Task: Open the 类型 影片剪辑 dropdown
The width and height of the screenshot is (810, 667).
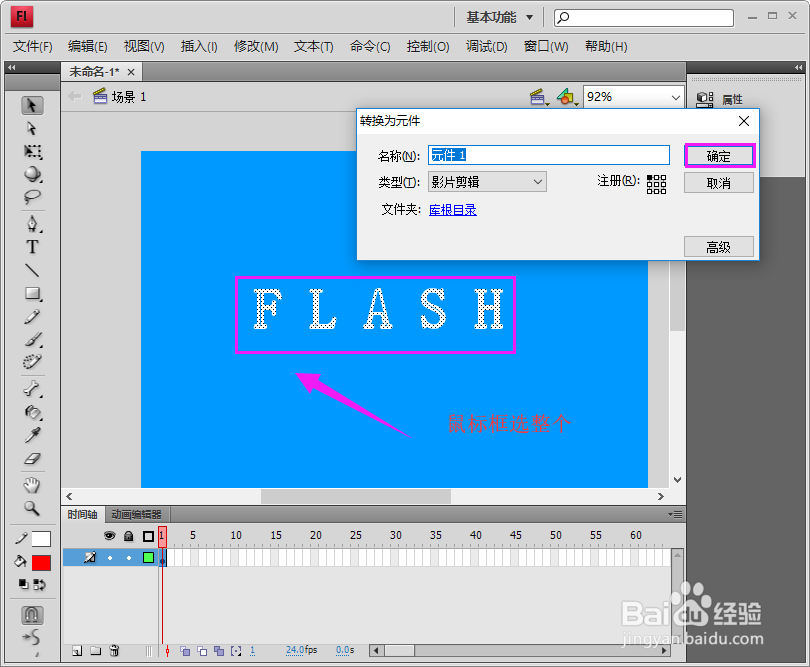Action: tap(487, 182)
